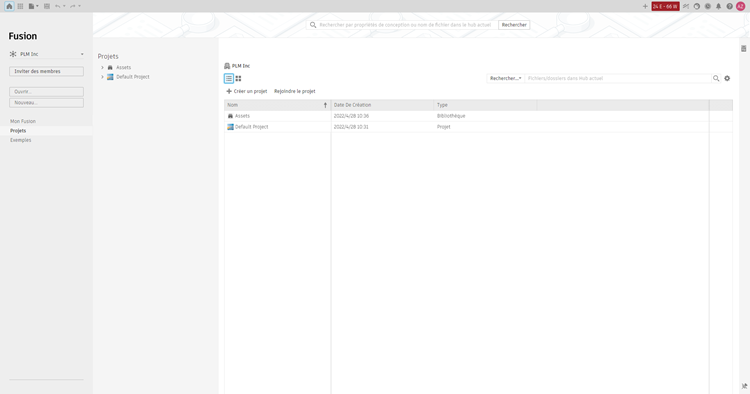Switch to grid view
750x394 pixels.
238,78
